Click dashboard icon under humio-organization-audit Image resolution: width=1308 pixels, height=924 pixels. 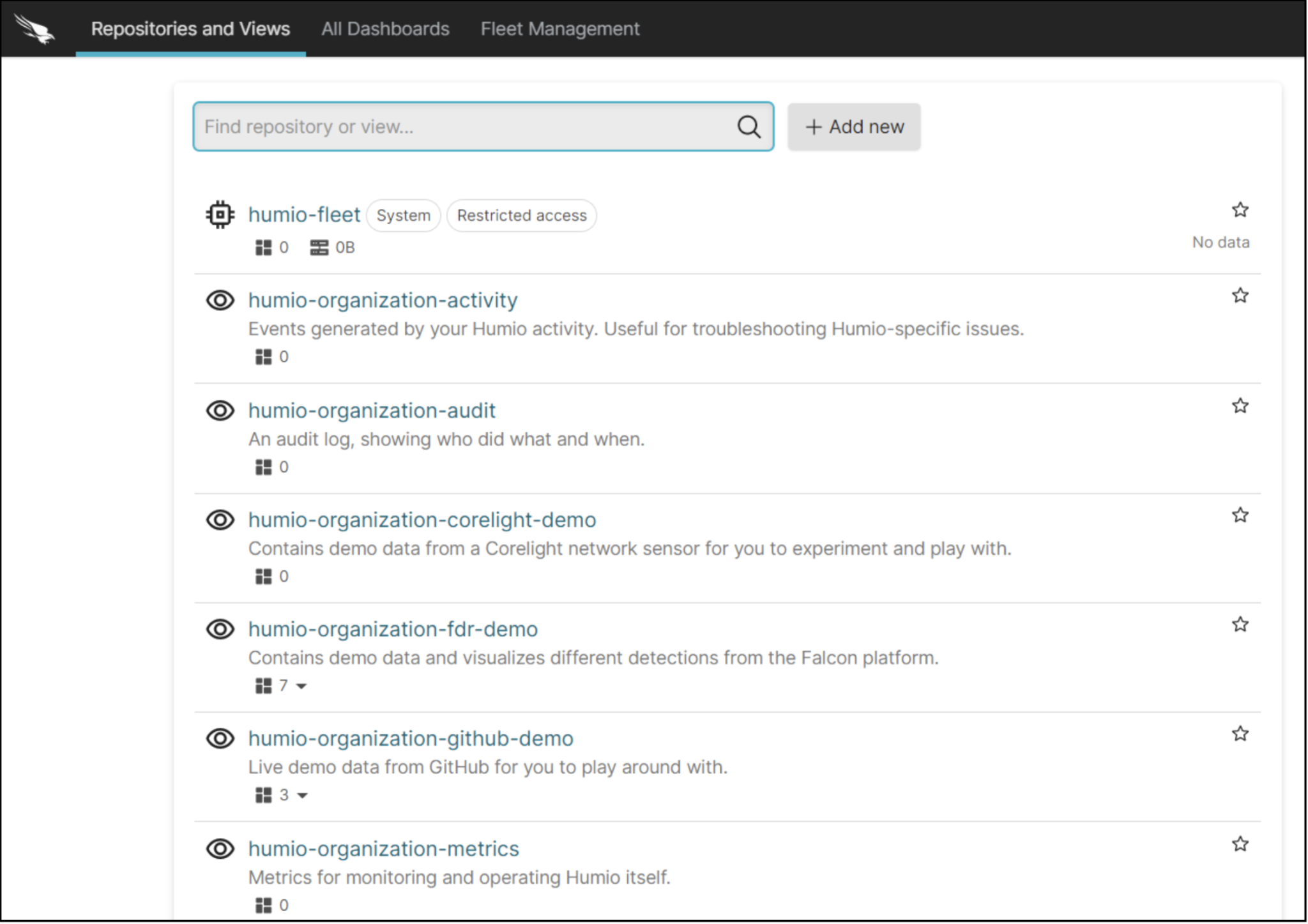click(264, 467)
